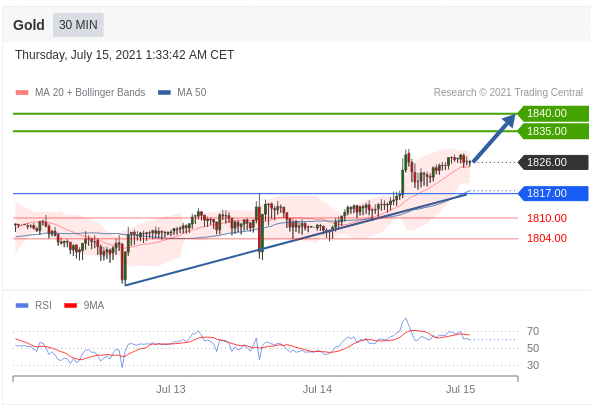Click the Jul 13 date axis label

point(171,389)
